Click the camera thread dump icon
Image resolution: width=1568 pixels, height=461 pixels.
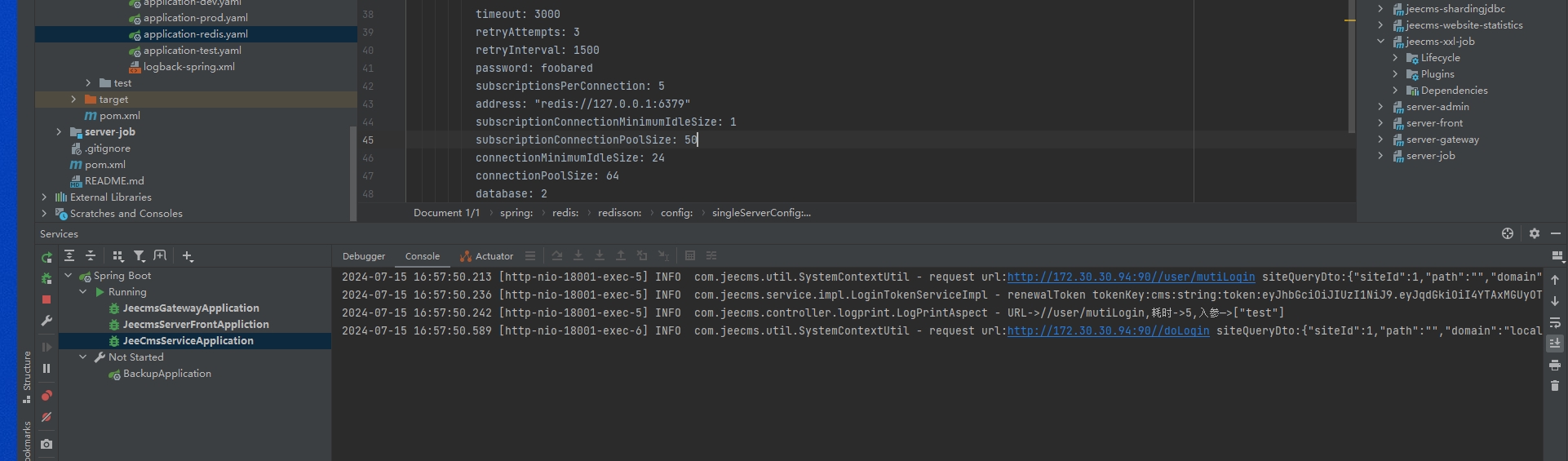47,444
